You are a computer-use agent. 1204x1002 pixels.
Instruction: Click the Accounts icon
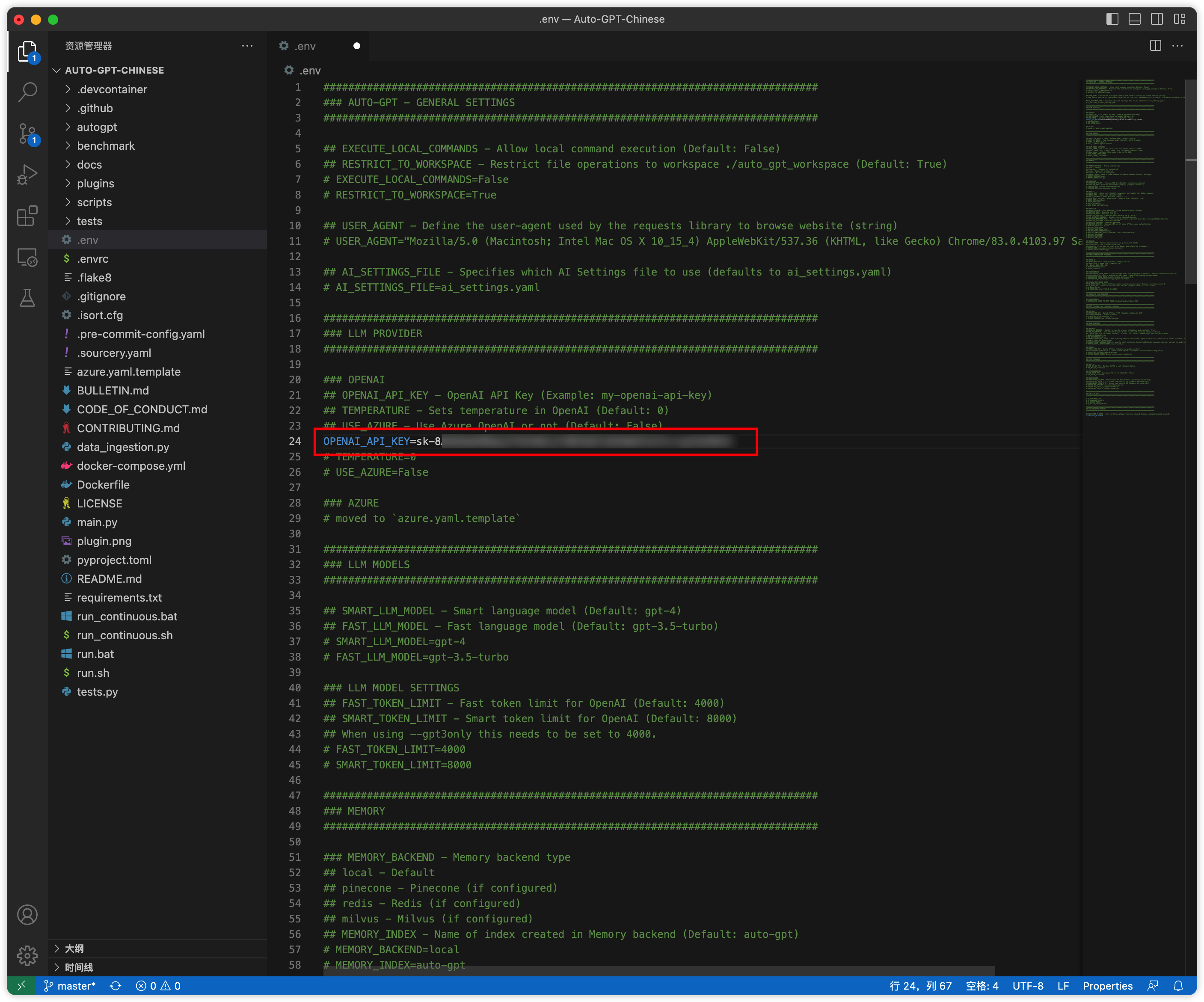pyautogui.click(x=27, y=914)
